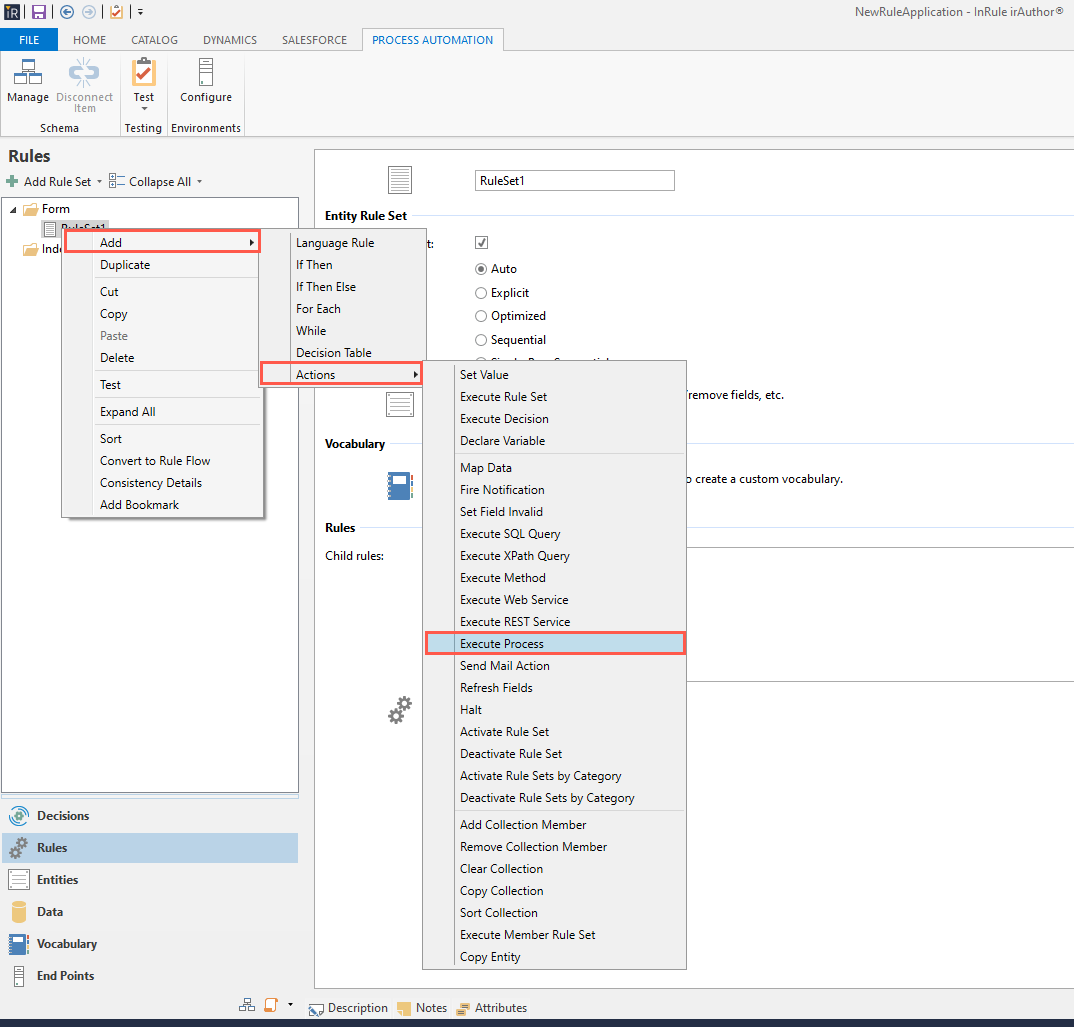Screen dimensions: 1074x1027
Task: Open the Add Rule Set dropdown arrow
Action: click(99, 182)
